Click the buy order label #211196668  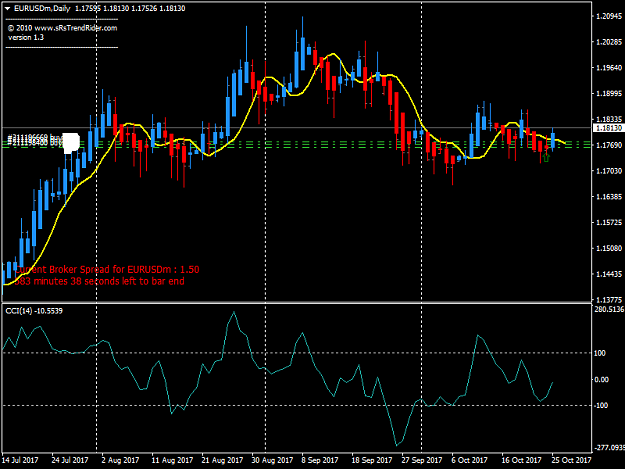pyautogui.click(x=35, y=138)
